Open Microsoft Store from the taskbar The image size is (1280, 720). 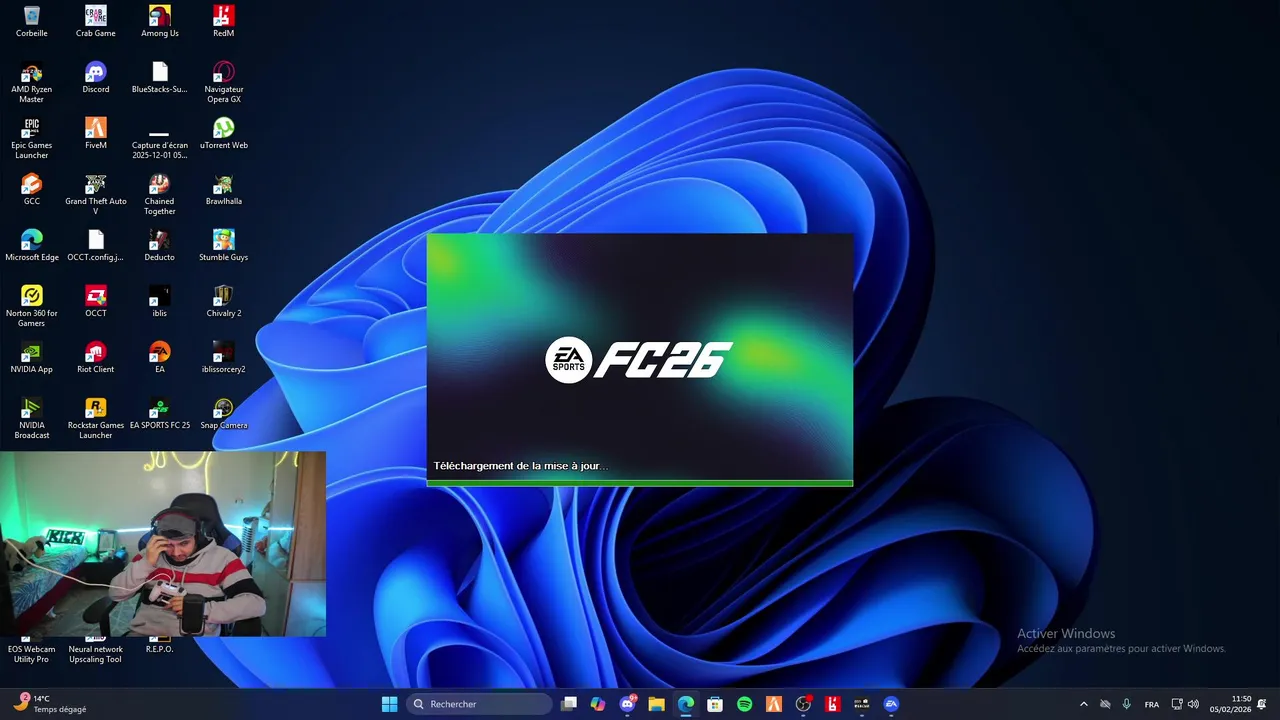point(715,704)
